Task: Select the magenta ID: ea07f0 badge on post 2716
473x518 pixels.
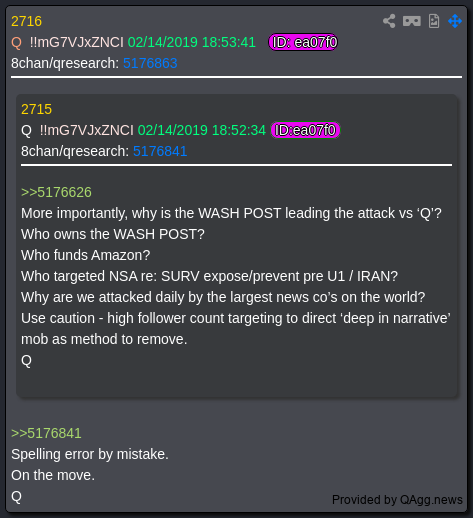Action: click(303, 42)
